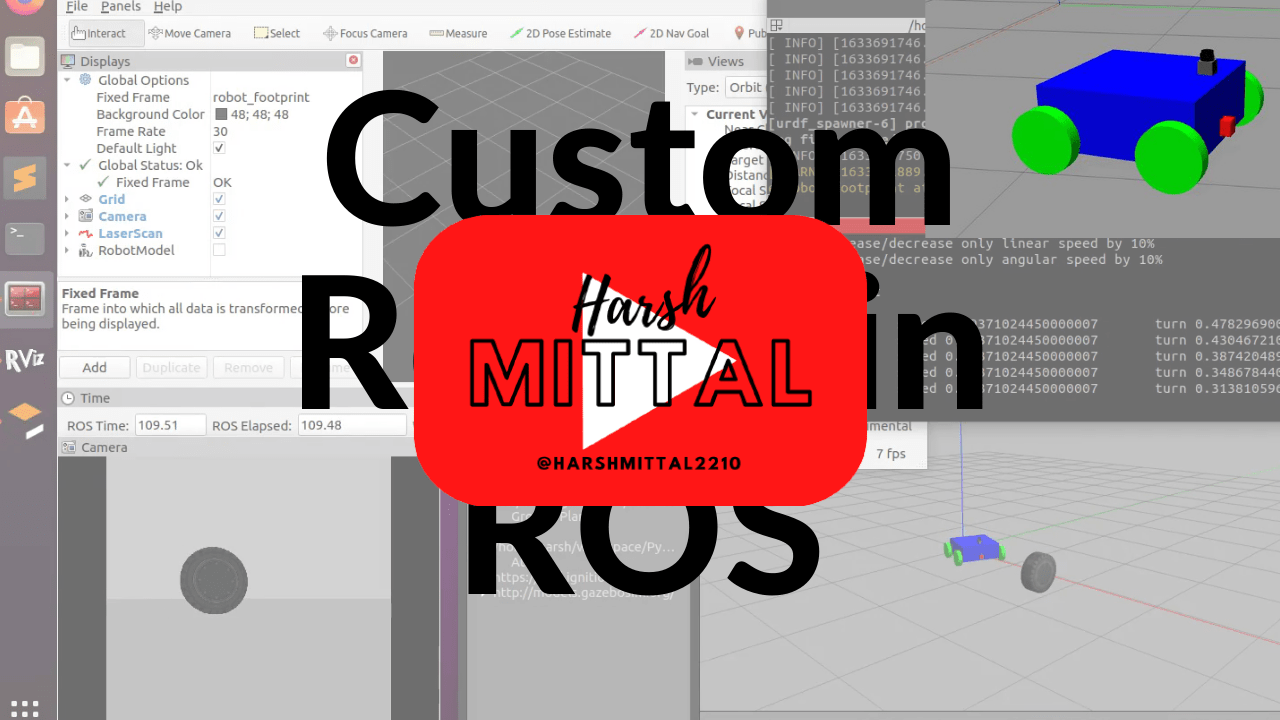Activate the Move Camera tool
Viewport: 1280px width, 720px height.
pyautogui.click(x=189, y=33)
